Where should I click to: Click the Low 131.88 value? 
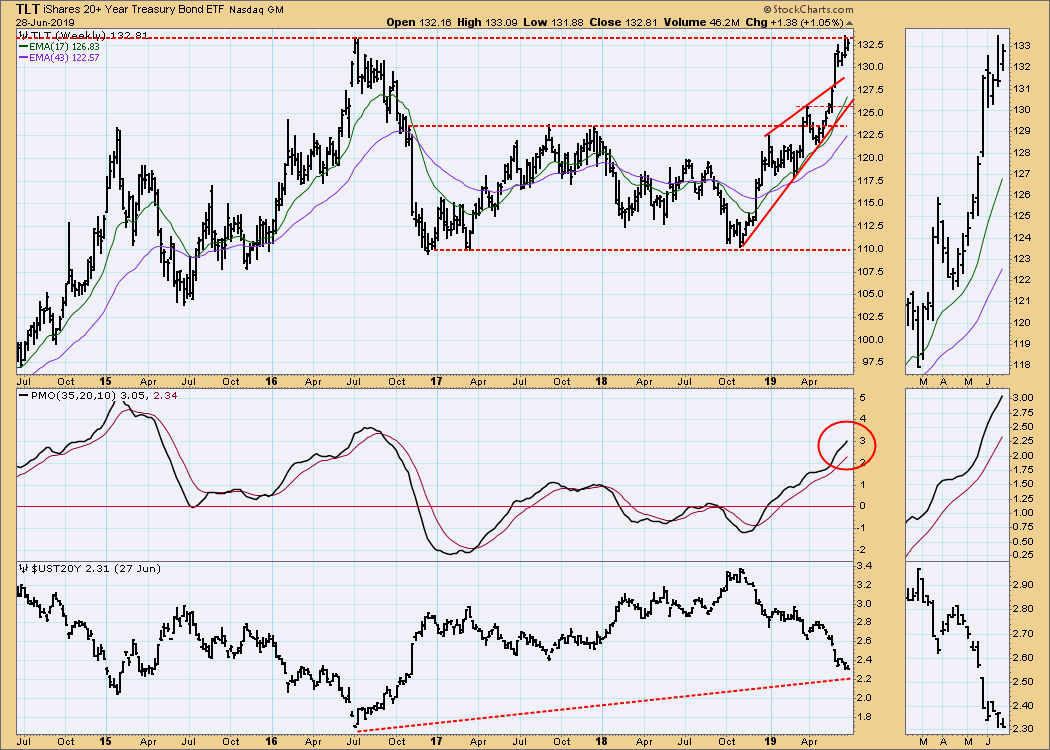point(553,22)
